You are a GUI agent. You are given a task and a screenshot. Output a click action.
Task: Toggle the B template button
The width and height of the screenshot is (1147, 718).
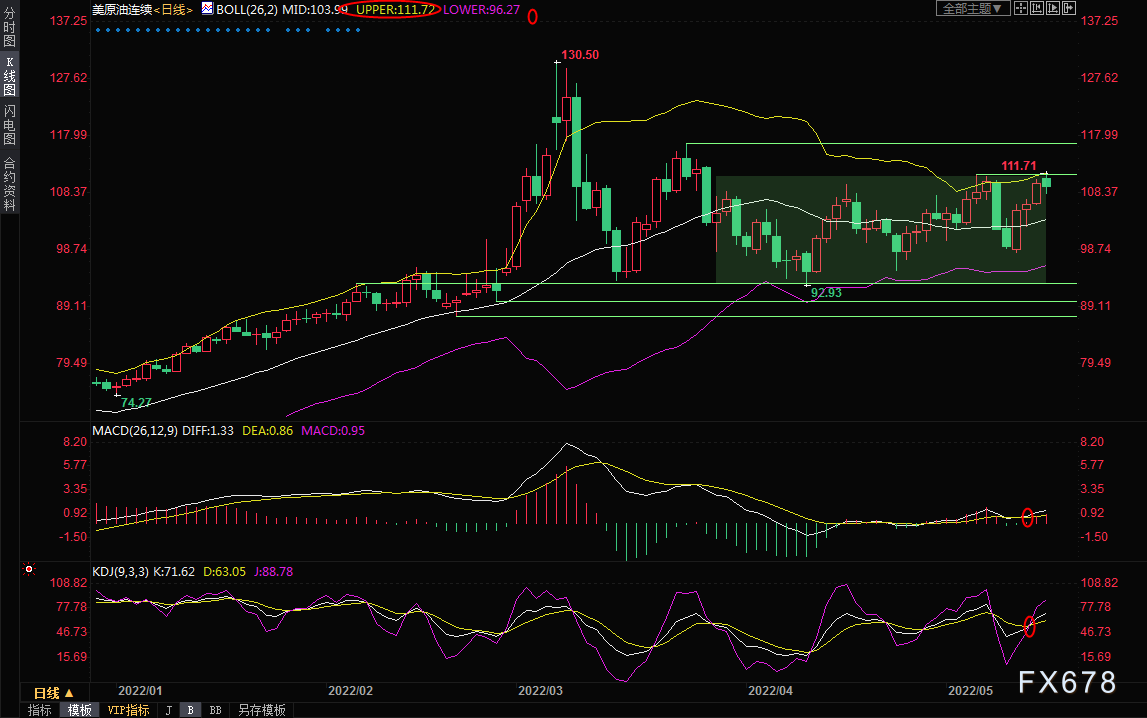pyautogui.click(x=191, y=710)
